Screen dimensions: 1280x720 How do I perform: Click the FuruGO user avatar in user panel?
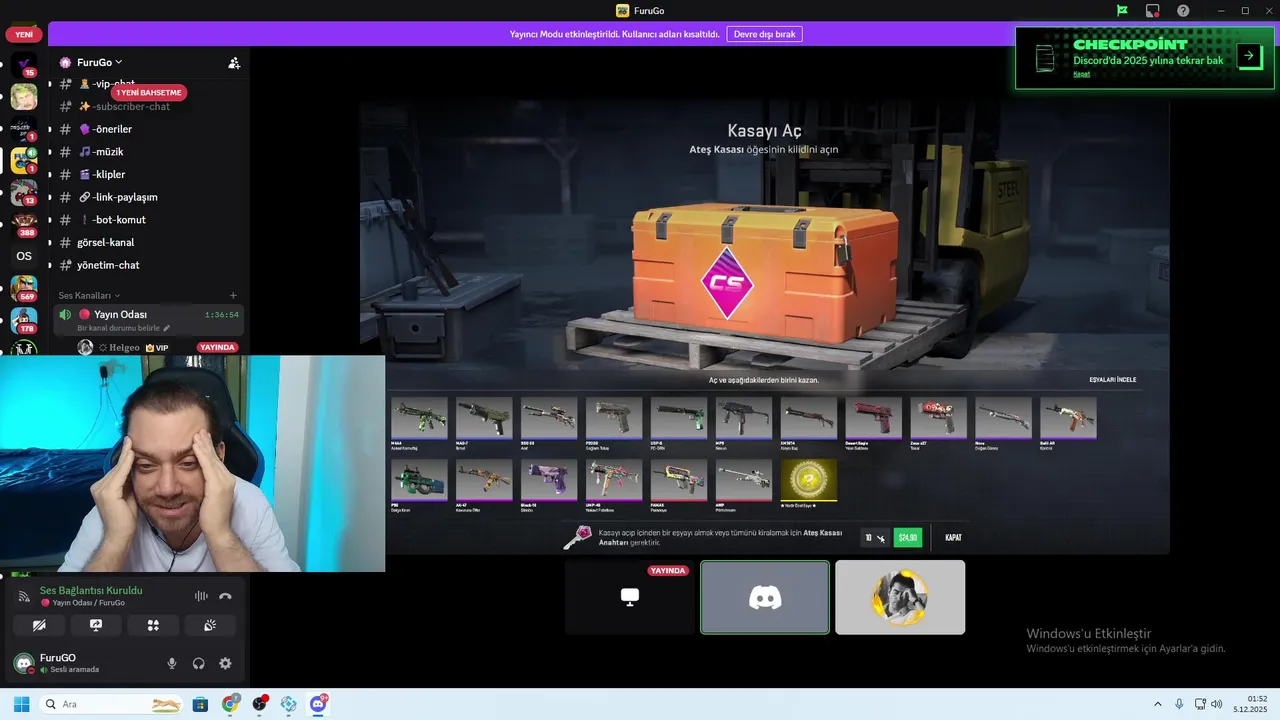coord(24,663)
